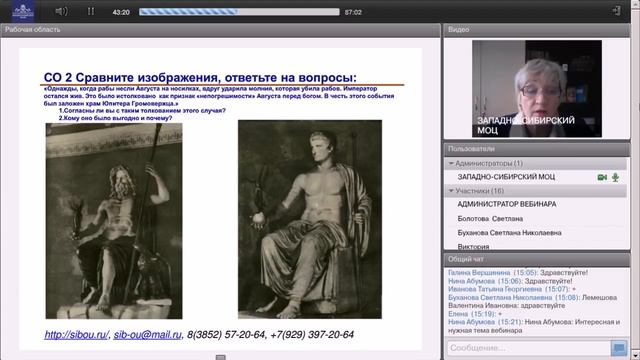Viewport: 640px width, 360px height.
Task: Click the small handle below the slide
Action: coord(220,358)
